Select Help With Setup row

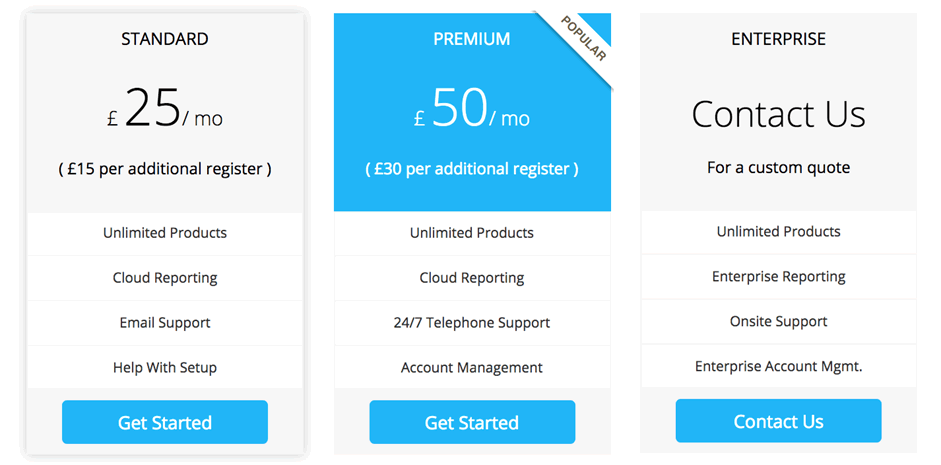164,367
